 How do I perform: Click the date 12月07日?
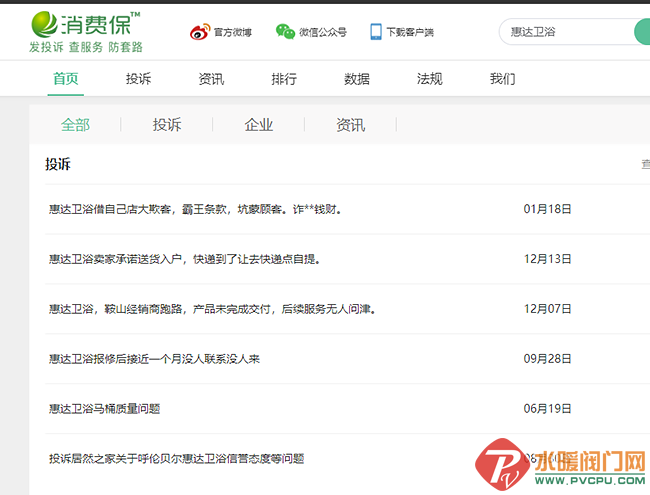coord(547,309)
